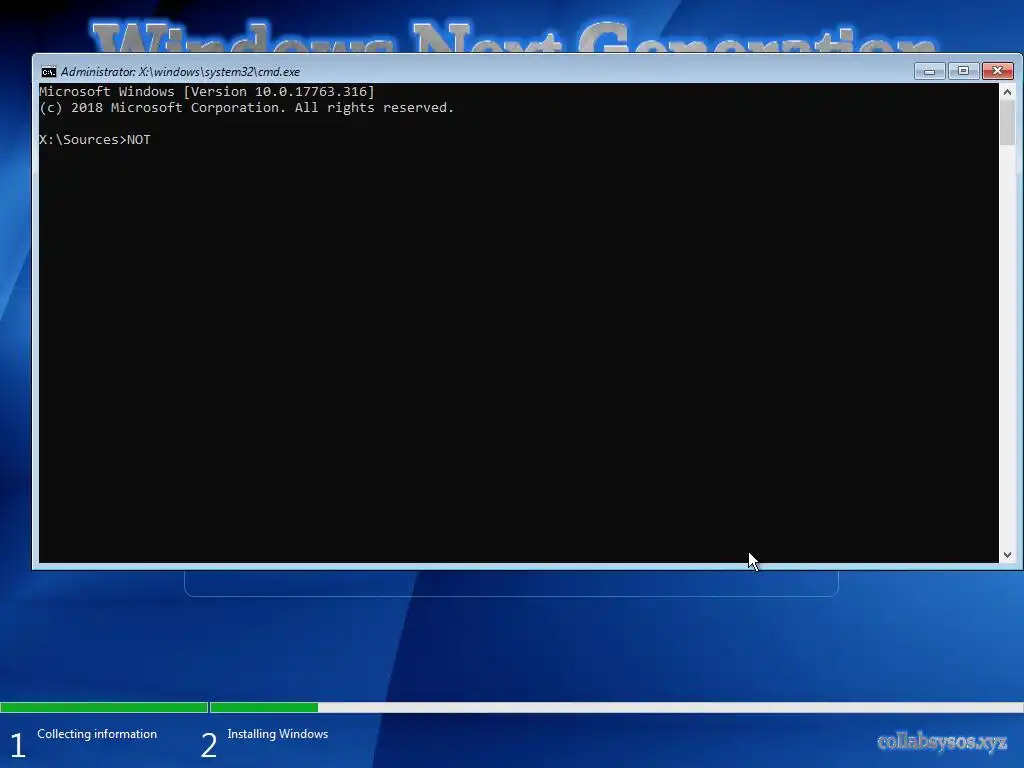The width and height of the screenshot is (1024, 768).
Task: Click the cmd.exe title bar text
Action: (180, 72)
